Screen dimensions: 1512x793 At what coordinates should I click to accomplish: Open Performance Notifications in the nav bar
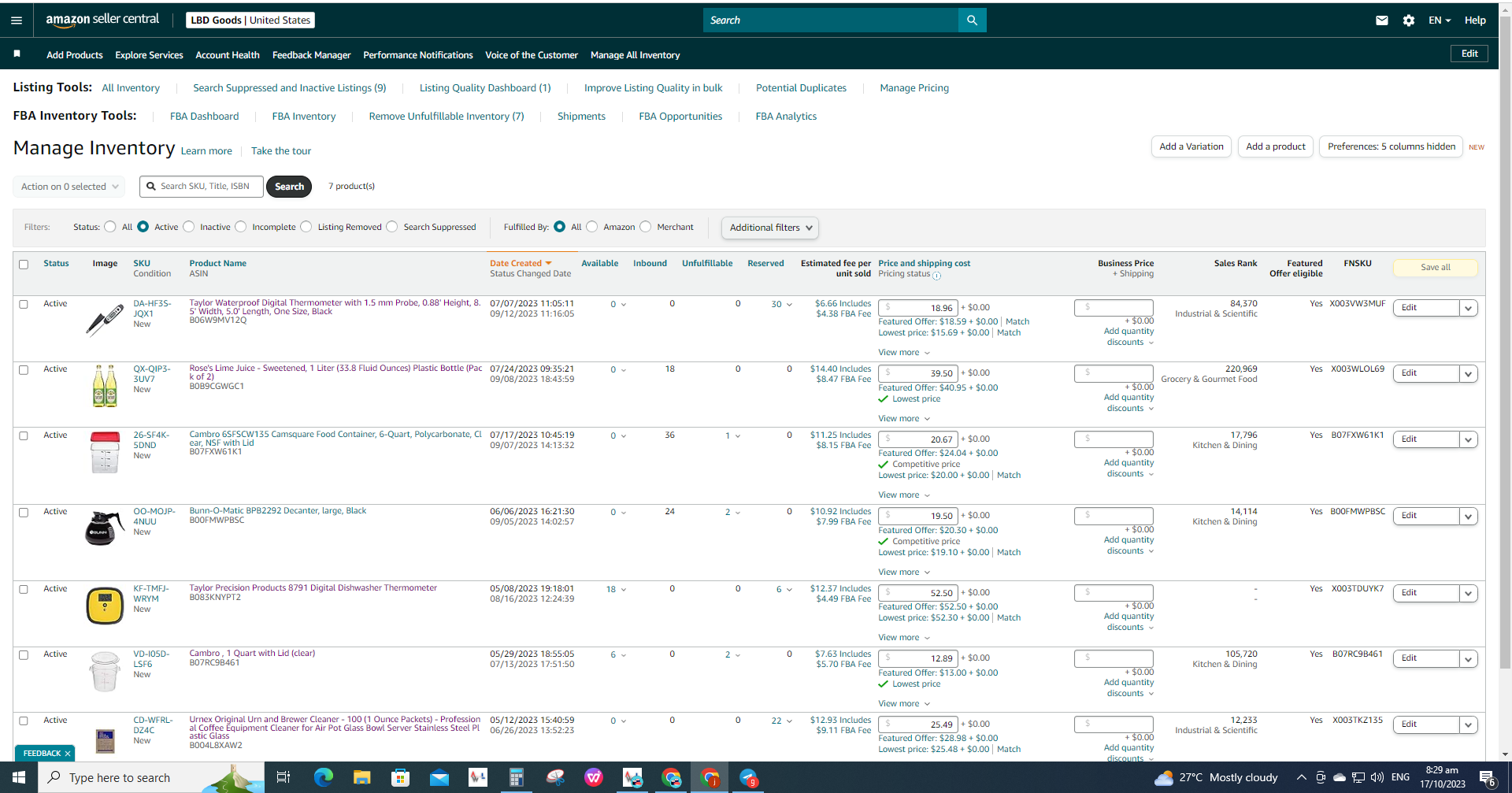pos(418,55)
